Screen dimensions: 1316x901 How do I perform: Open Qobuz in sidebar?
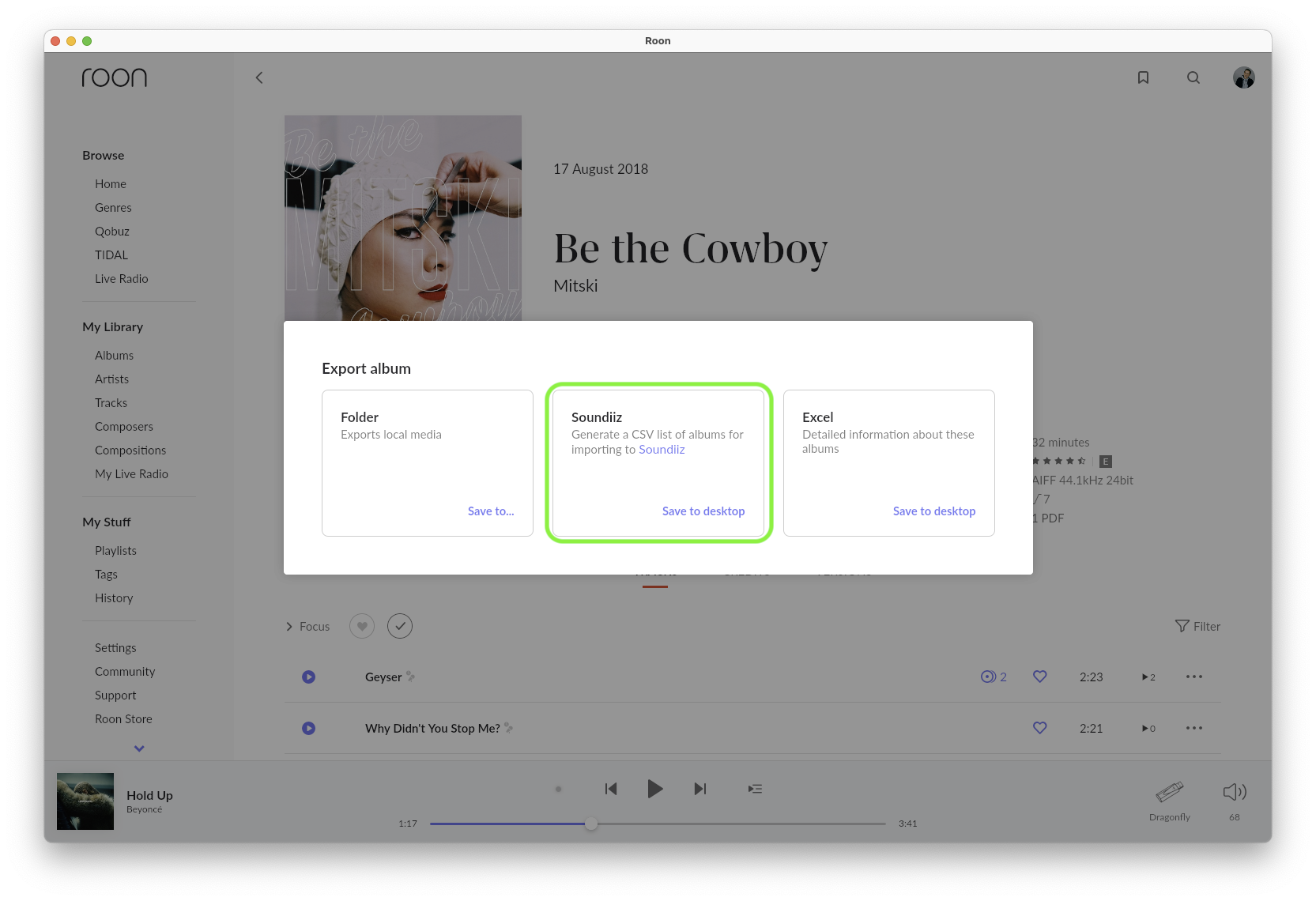point(112,231)
